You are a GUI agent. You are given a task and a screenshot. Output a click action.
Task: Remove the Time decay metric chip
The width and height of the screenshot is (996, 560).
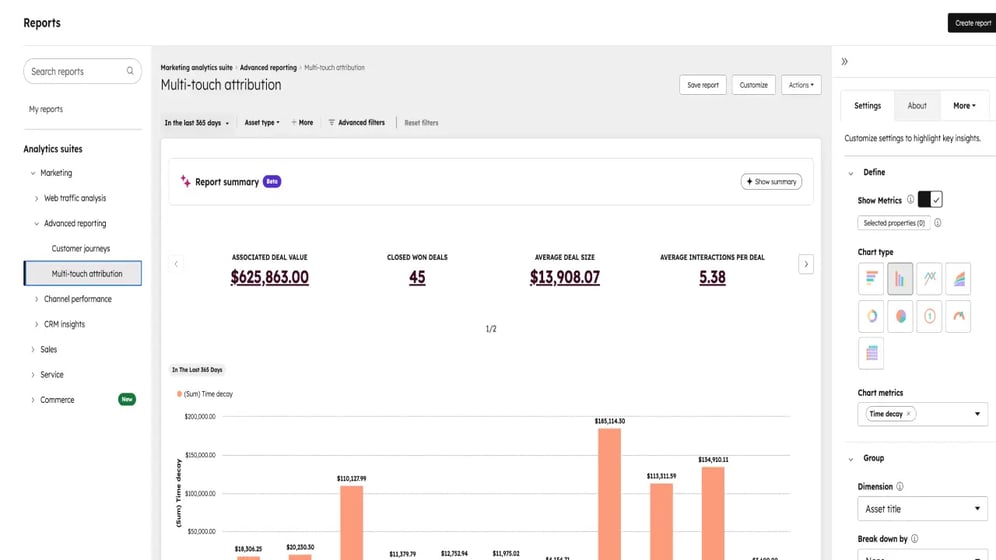click(908, 414)
